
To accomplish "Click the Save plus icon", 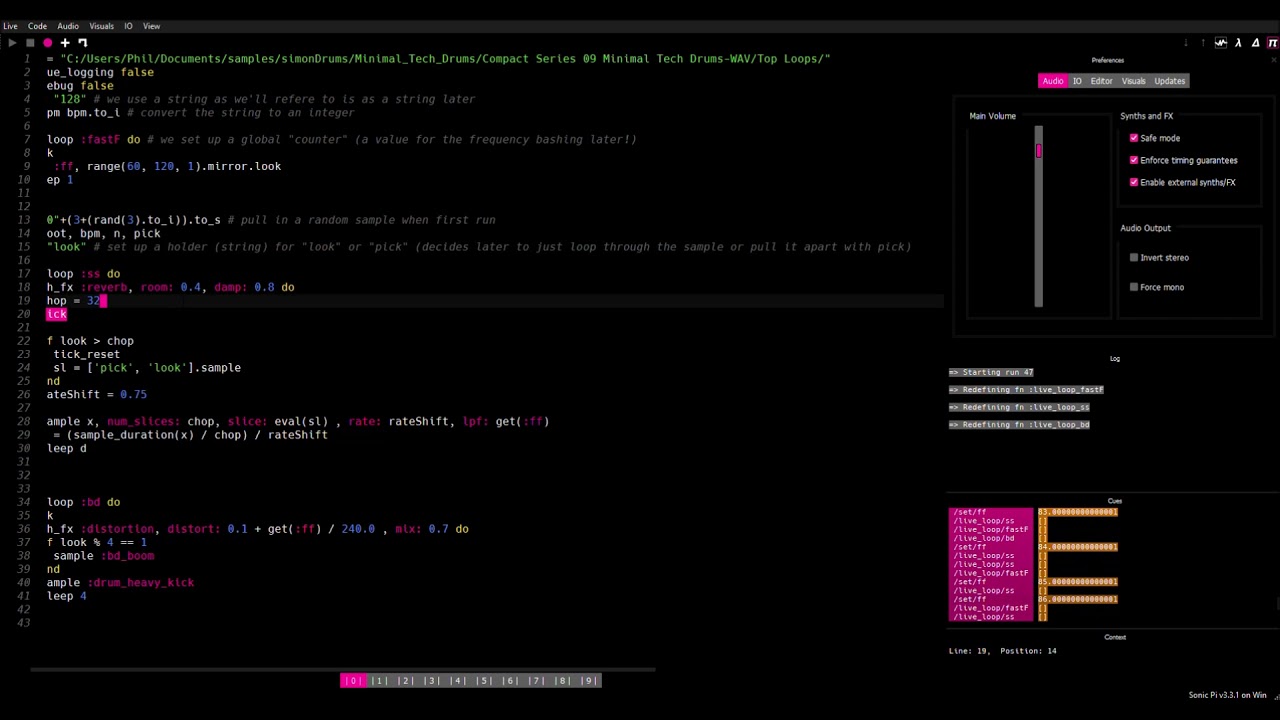I will point(65,43).
